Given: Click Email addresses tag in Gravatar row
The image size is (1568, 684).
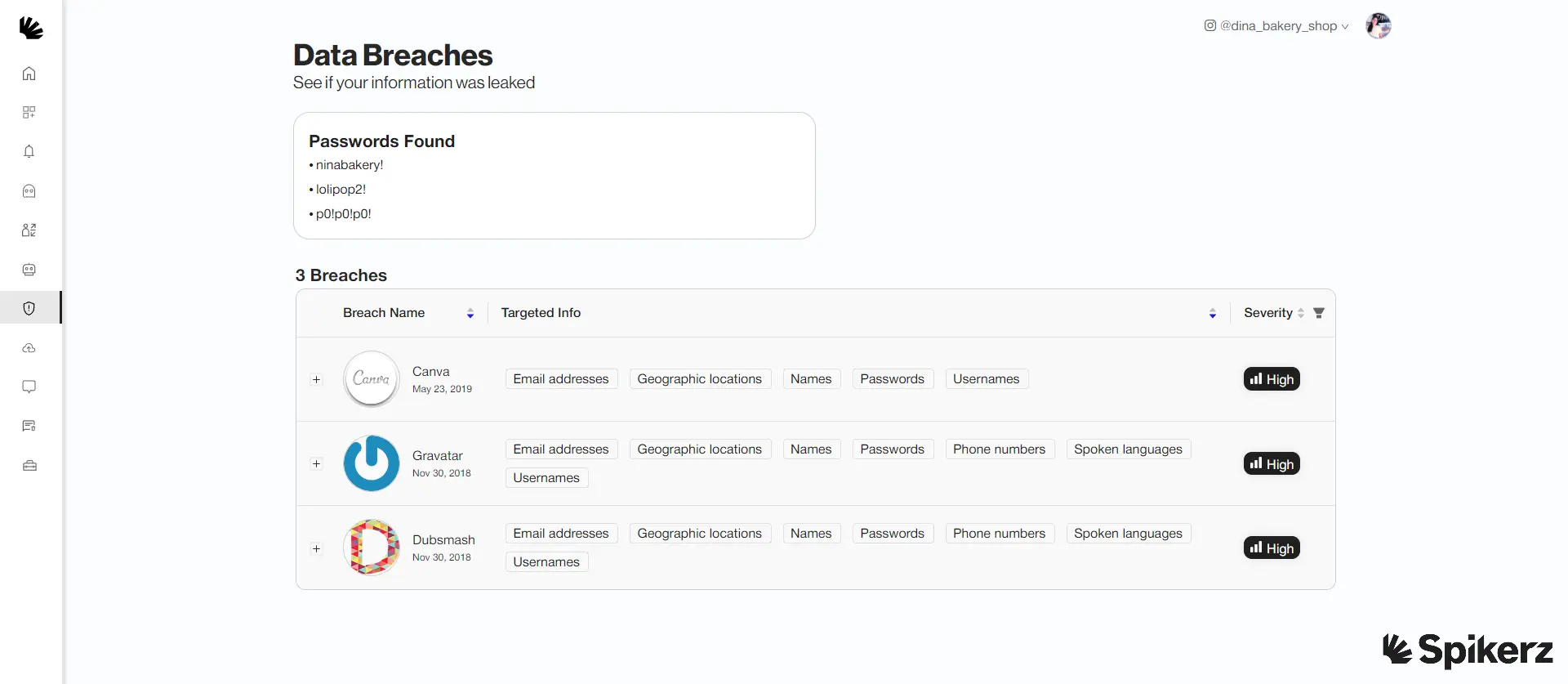Looking at the screenshot, I should coord(561,449).
